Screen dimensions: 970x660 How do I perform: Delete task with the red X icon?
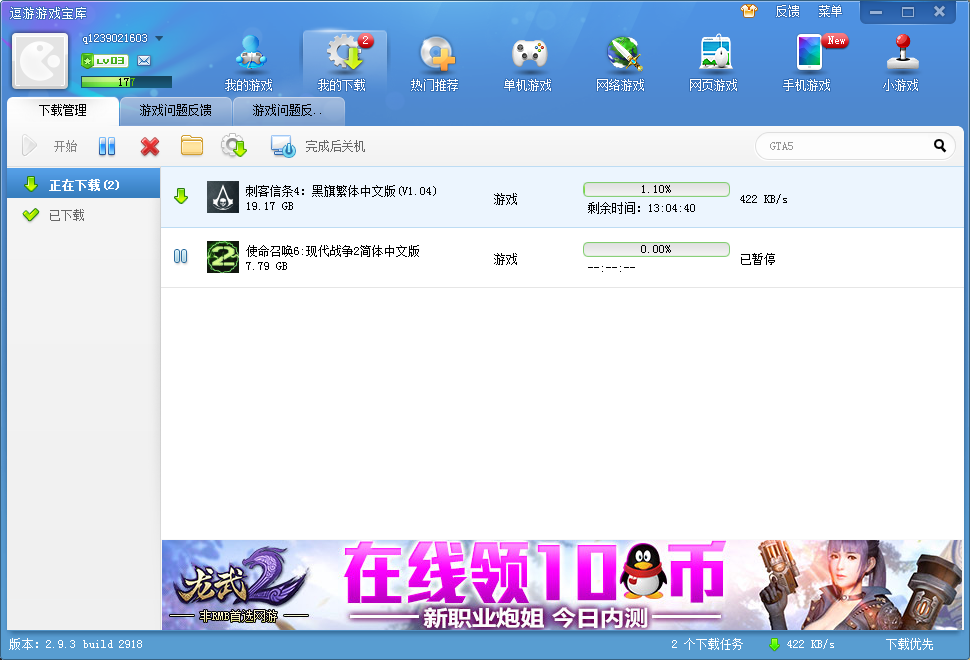[x=150, y=146]
